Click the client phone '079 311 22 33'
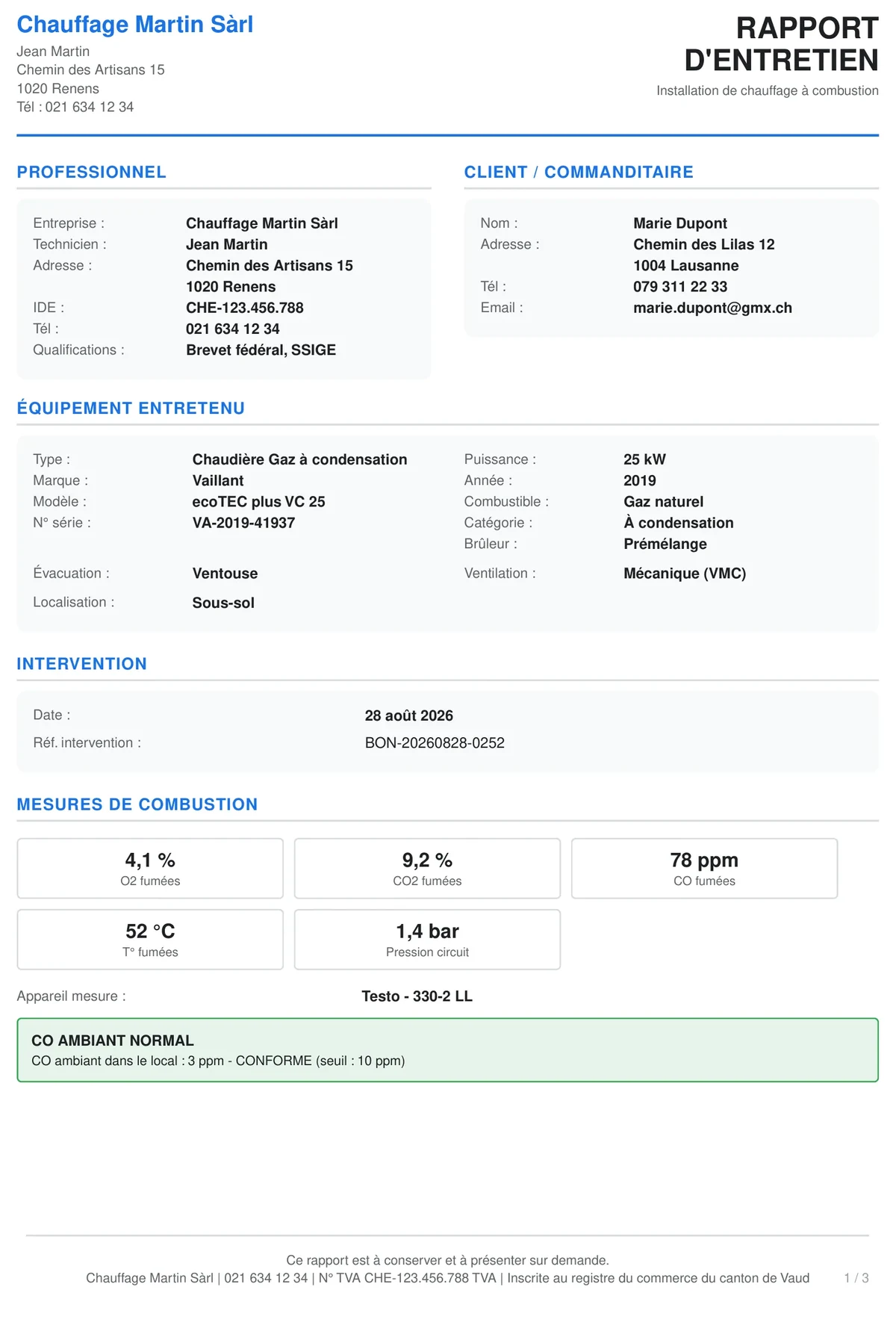Viewport: 896px width, 1334px height. [680, 287]
